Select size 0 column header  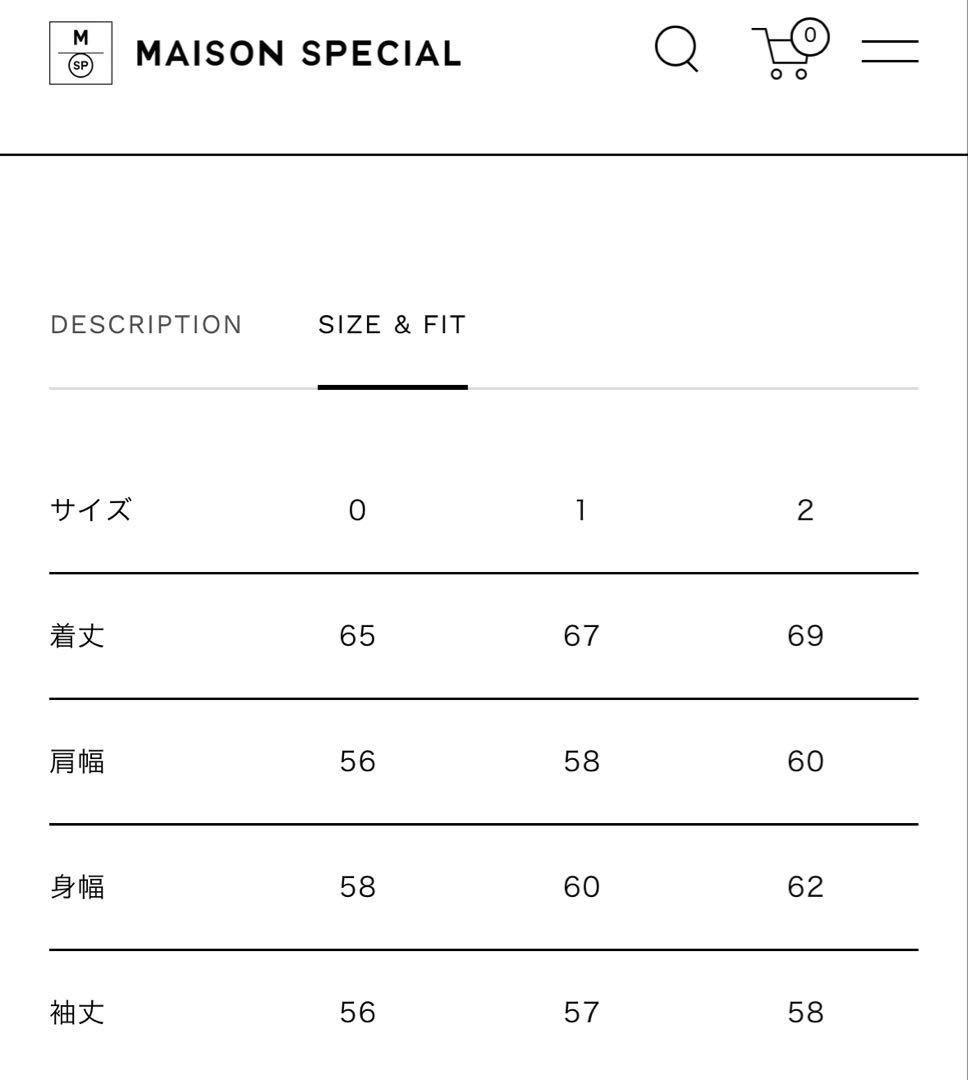(356, 510)
